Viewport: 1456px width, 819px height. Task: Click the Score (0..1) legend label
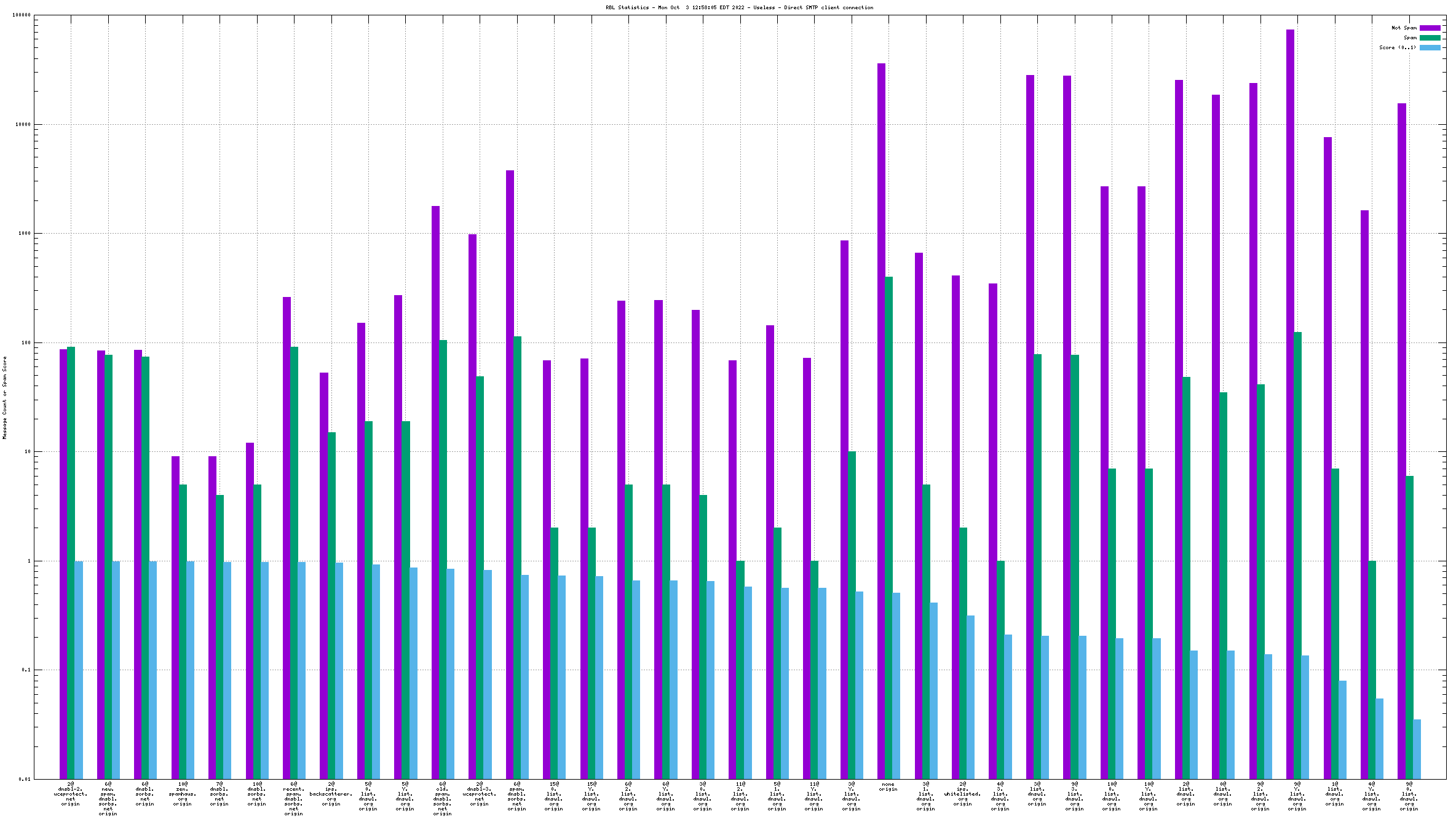pyautogui.click(x=1397, y=47)
